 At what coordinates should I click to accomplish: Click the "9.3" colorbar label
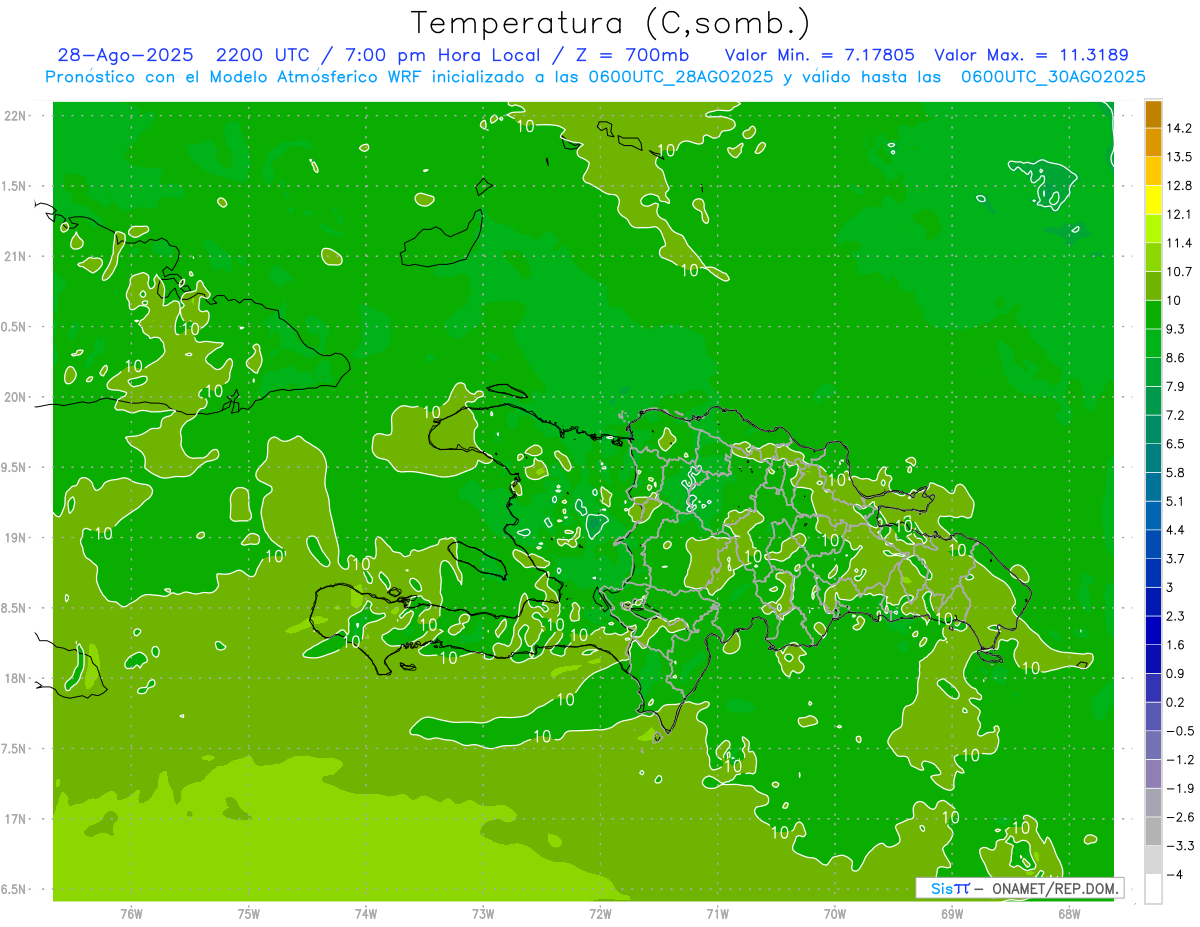pos(1176,329)
